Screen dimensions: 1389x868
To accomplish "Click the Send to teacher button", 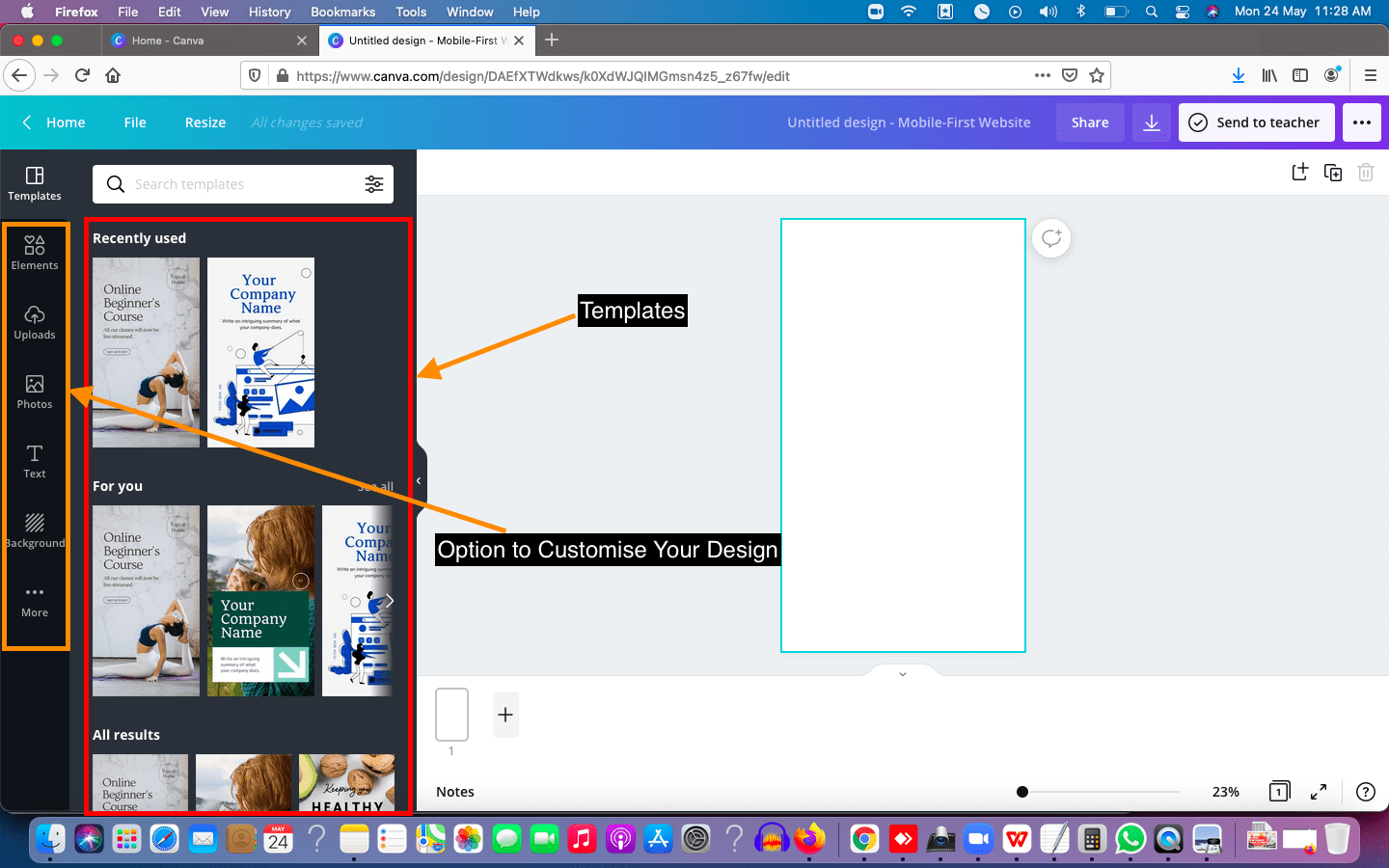I will point(1256,122).
